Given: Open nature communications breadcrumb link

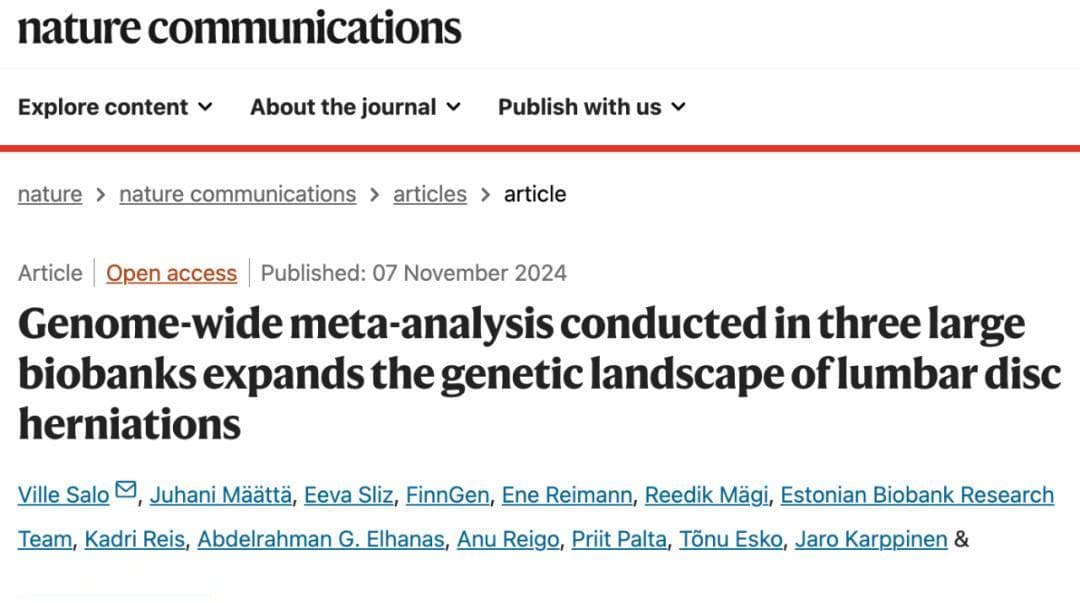Looking at the screenshot, I should pyautogui.click(x=238, y=194).
